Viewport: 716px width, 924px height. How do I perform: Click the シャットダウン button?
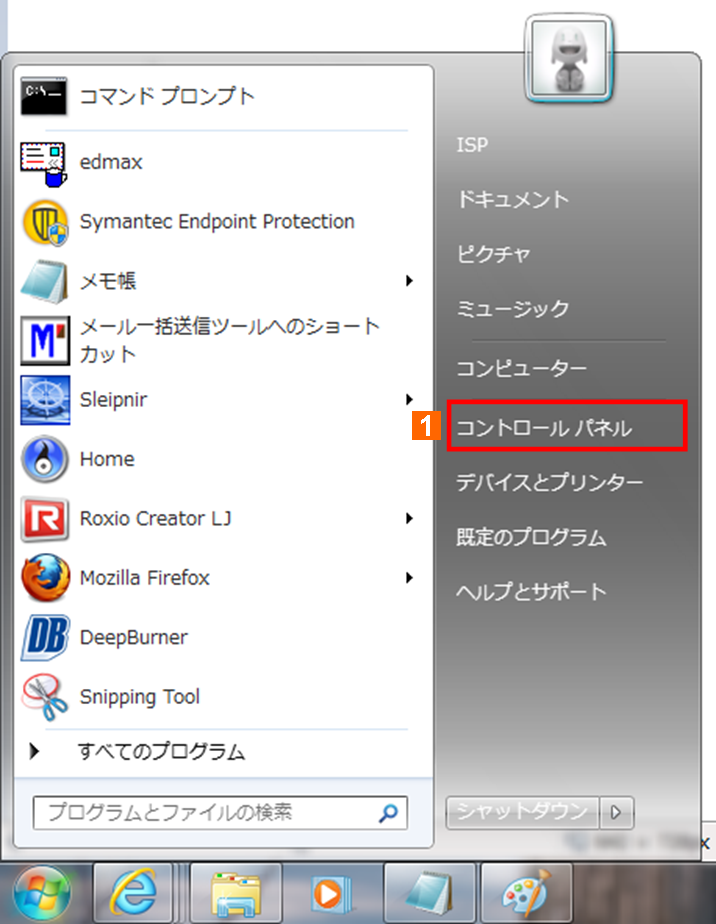522,813
